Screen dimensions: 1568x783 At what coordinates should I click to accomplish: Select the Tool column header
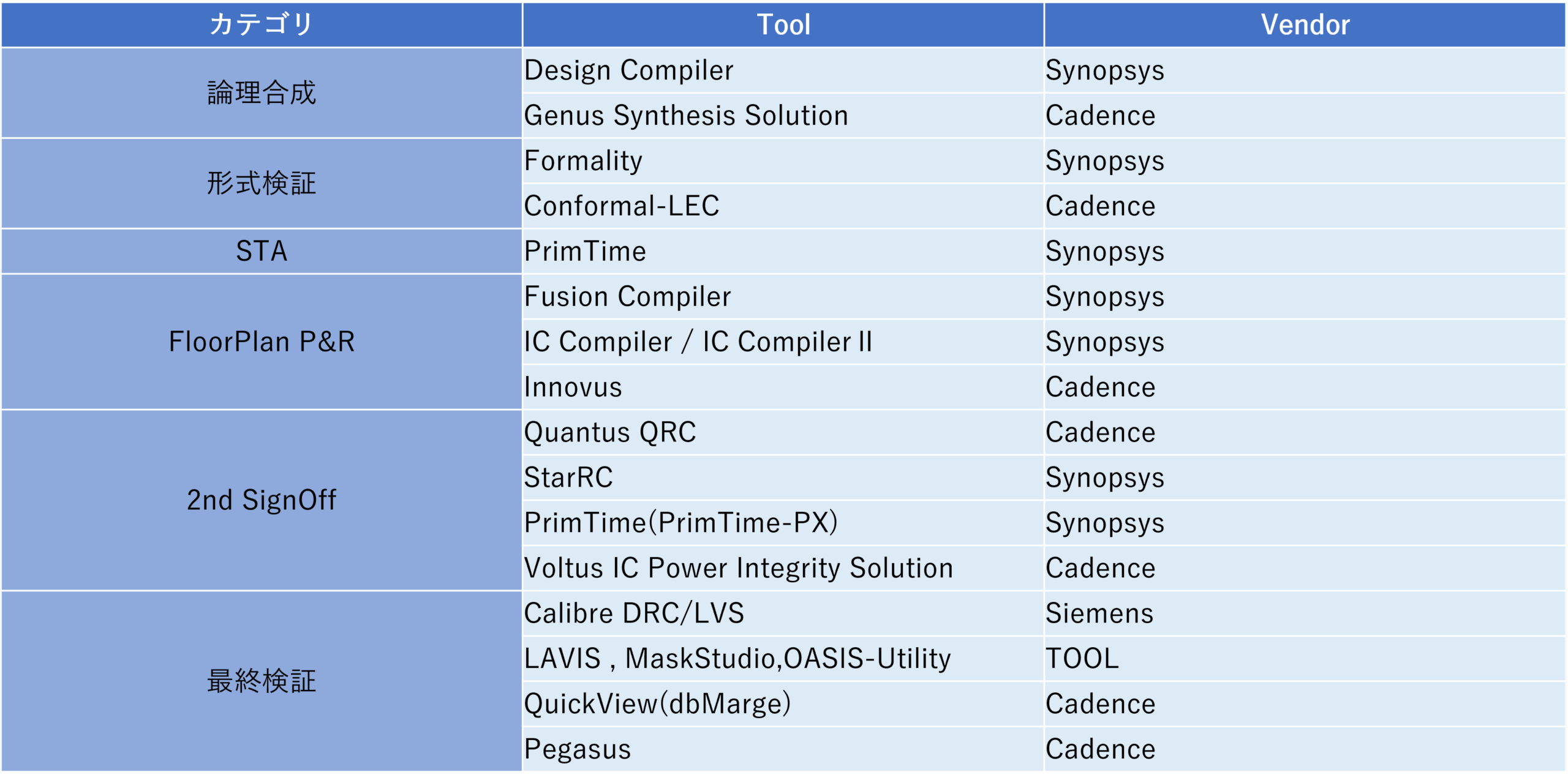coord(783,24)
